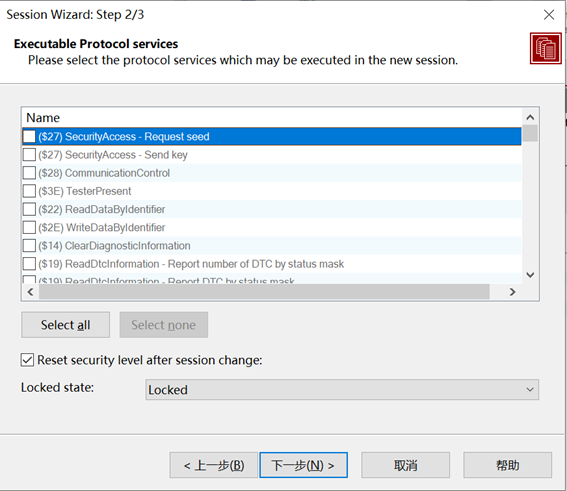Click the red wizard document icon

tap(546, 48)
